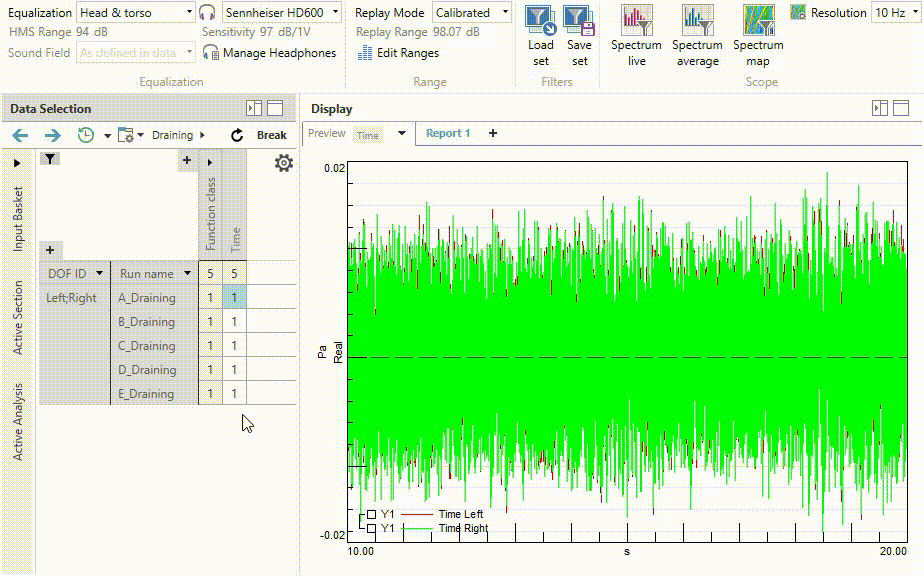Click the history clock icon
The width and height of the screenshot is (924, 576).
86,136
